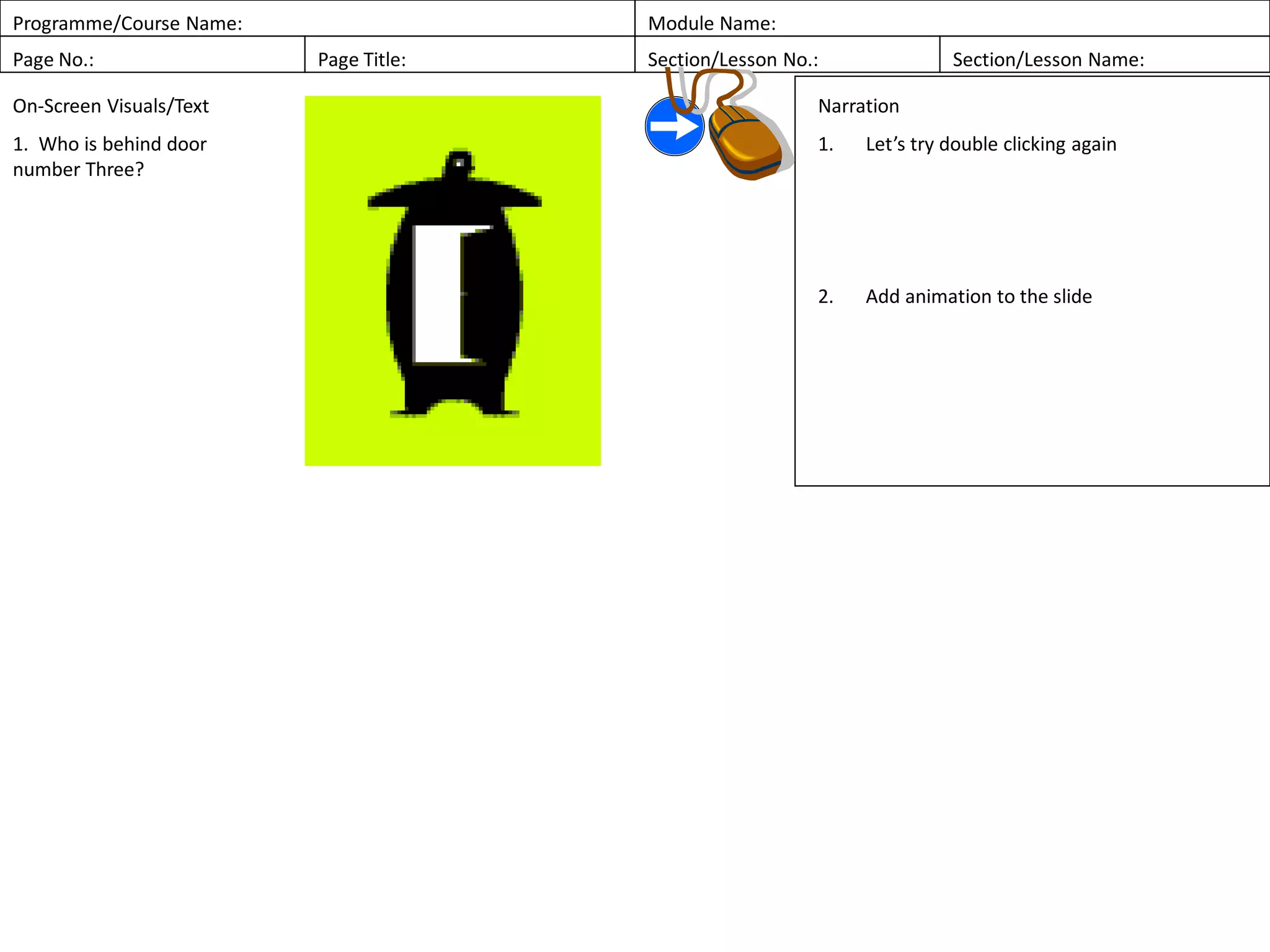
Task: Select the Page Title field
Action: click(470, 55)
